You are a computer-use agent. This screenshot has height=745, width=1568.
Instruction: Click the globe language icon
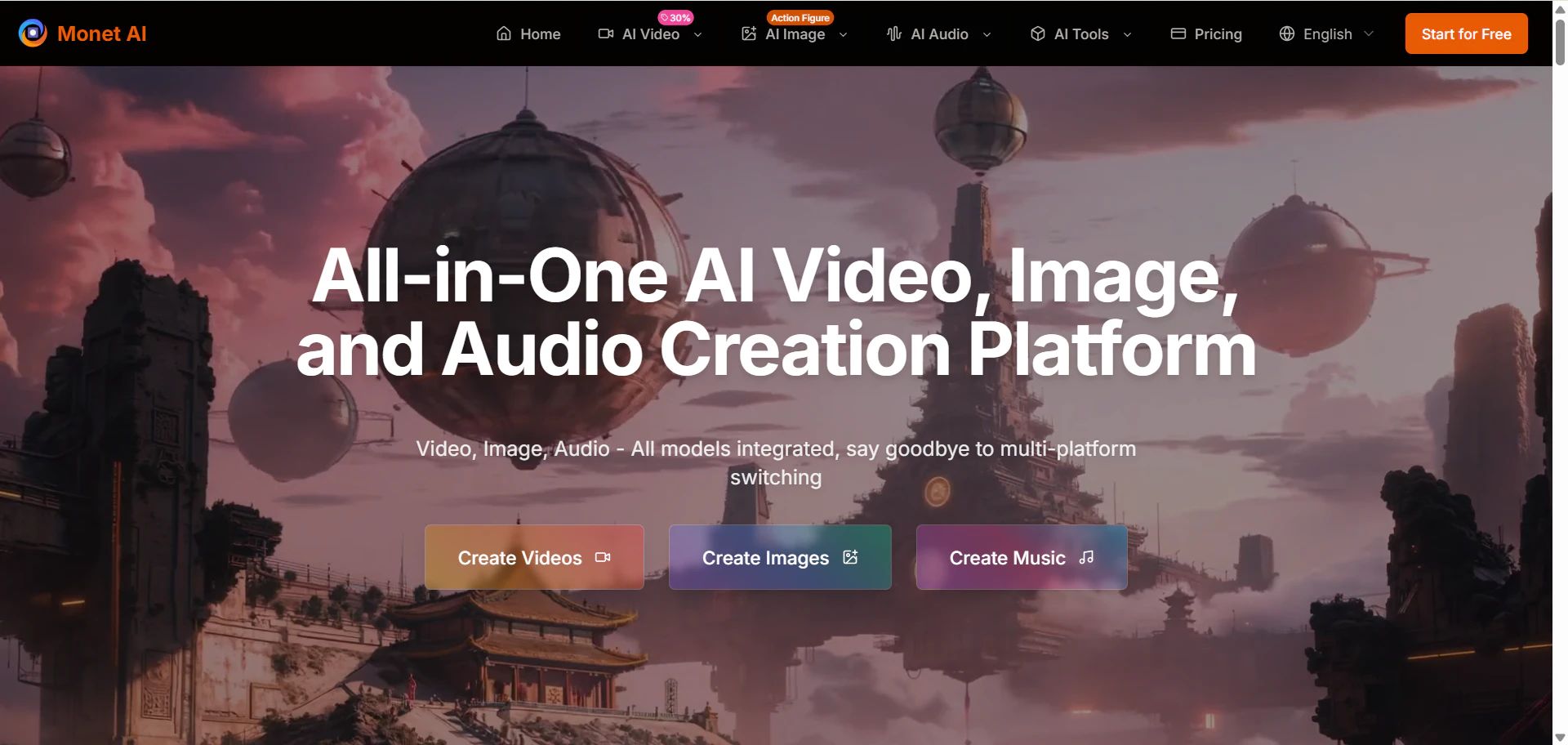pos(1286,33)
